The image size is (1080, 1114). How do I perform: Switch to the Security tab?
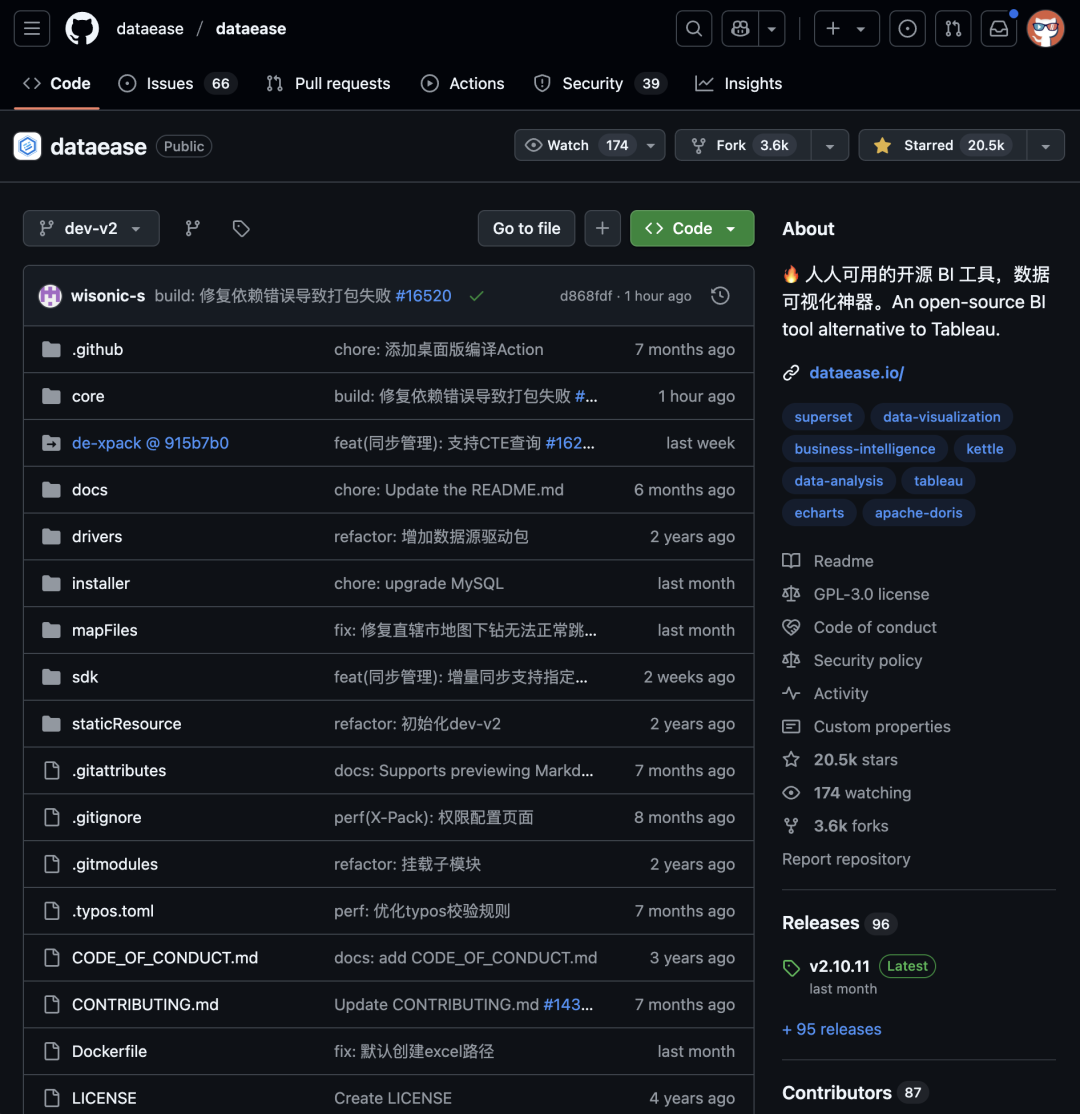coord(600,83)
